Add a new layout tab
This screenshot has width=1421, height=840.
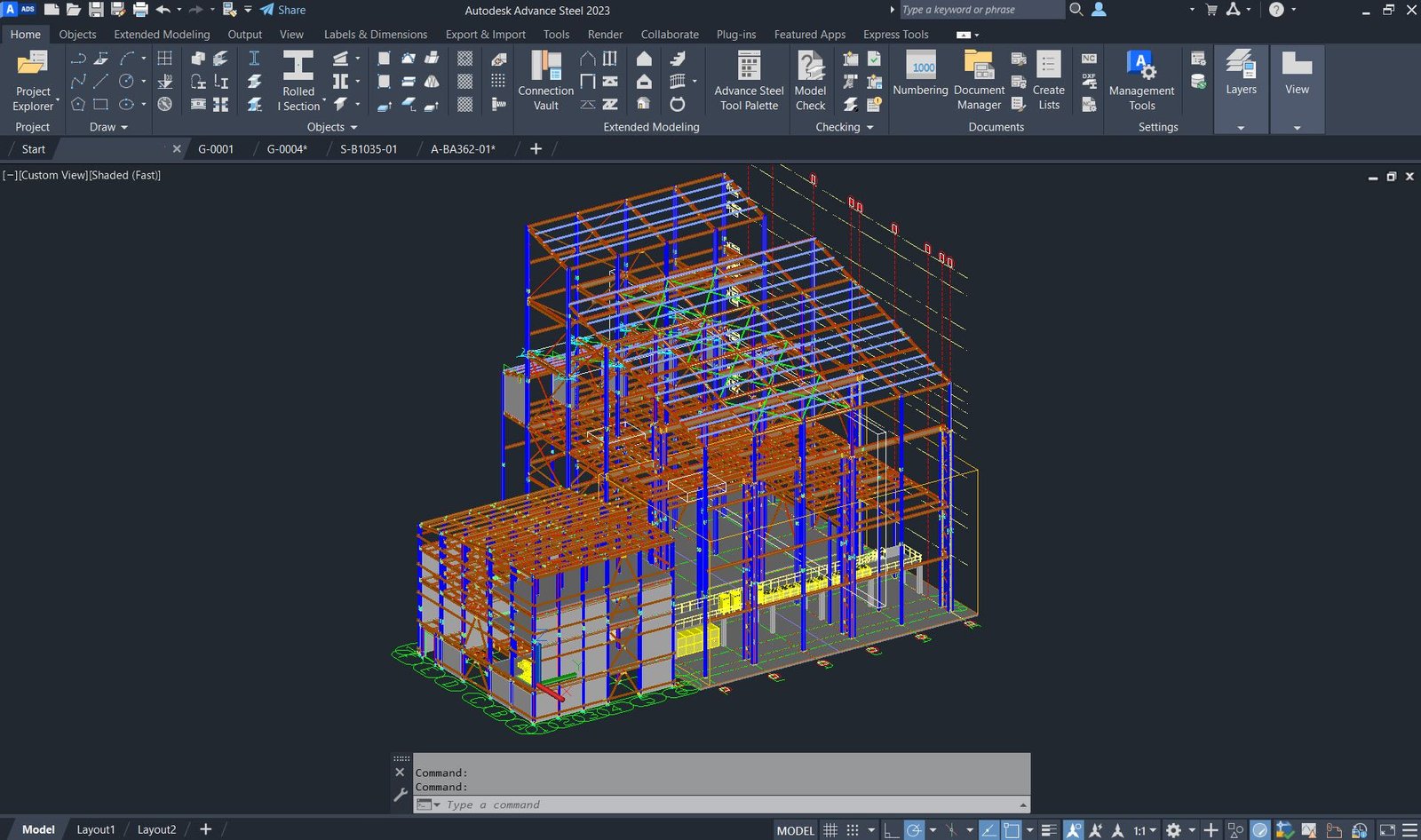point(205,829)
